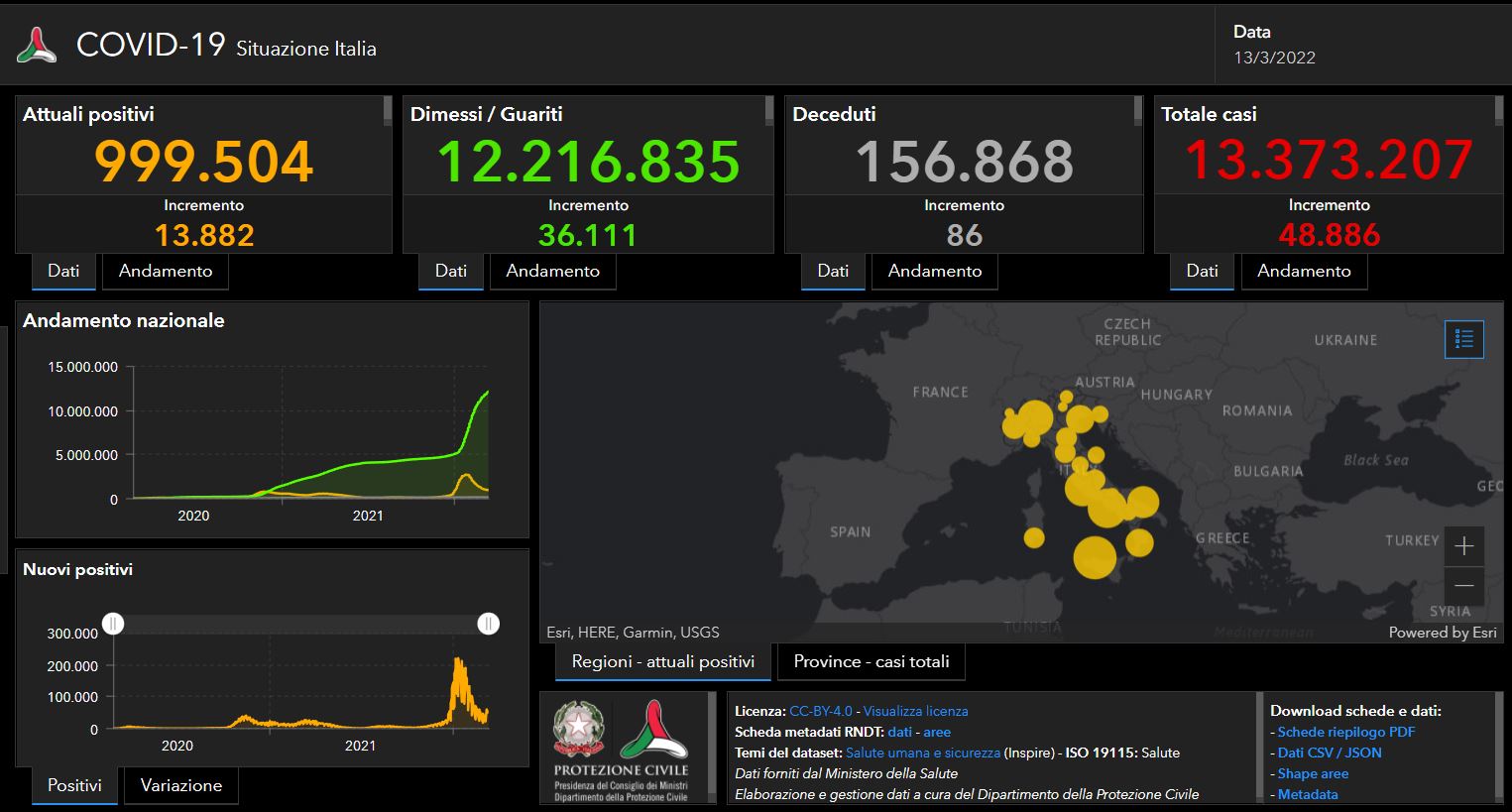The width and height of the screenshot is (1512, 812).
Task: Click the yellow bubble over Sardinia
Action: tap(1034, 537)
